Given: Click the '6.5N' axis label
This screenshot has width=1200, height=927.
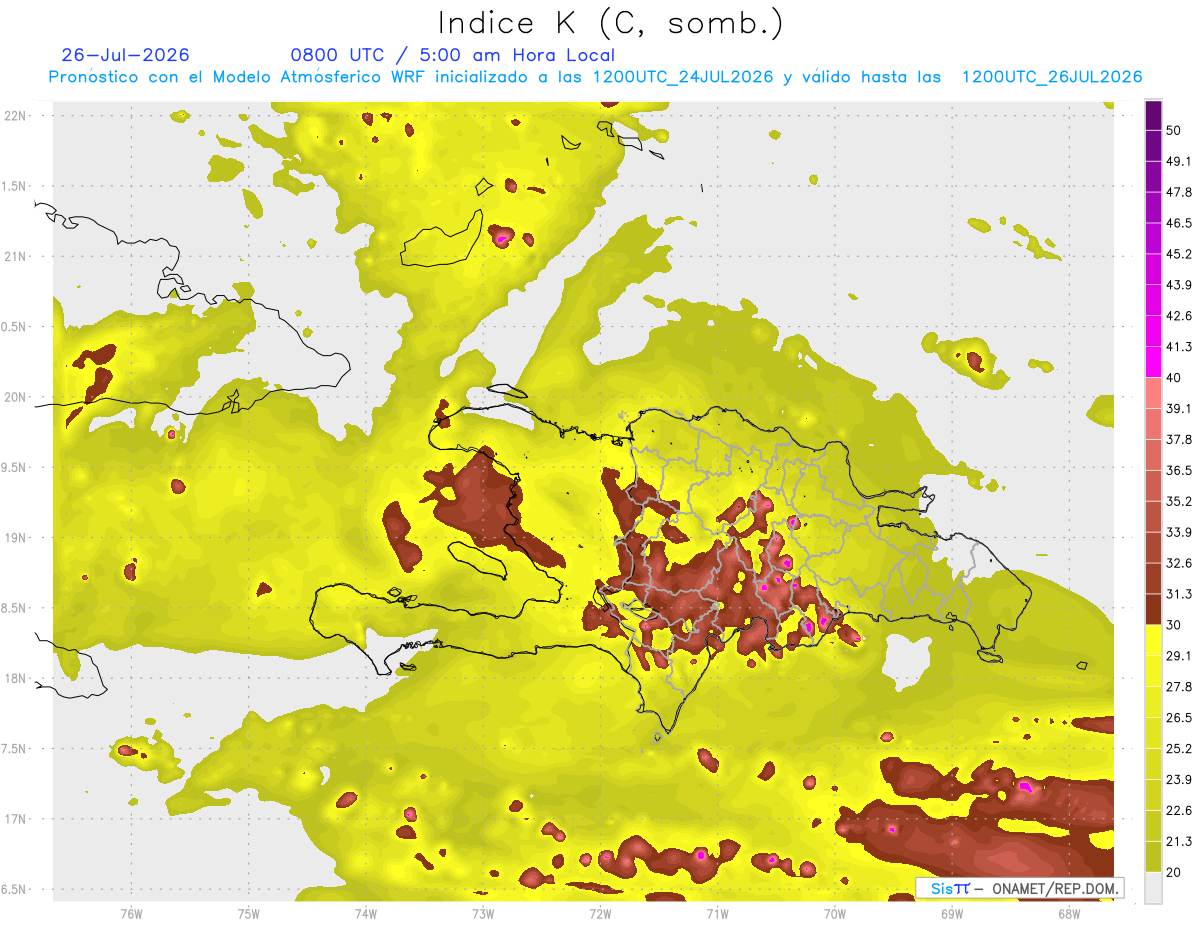Looking at the screenshot, I should coord(14,890).
